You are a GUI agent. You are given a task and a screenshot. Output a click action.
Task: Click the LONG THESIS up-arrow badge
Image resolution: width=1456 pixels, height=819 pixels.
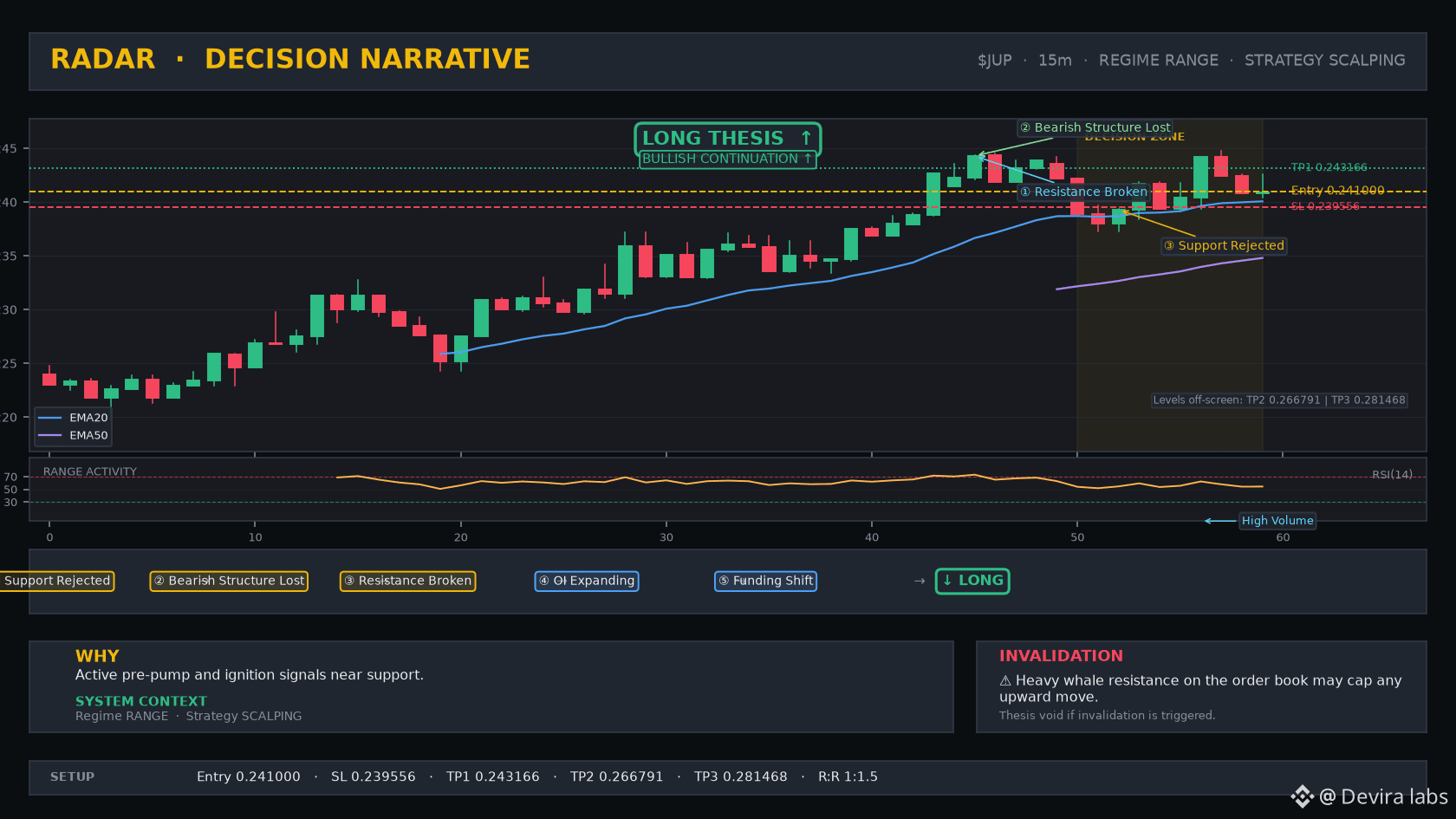[x=727, y=138]
